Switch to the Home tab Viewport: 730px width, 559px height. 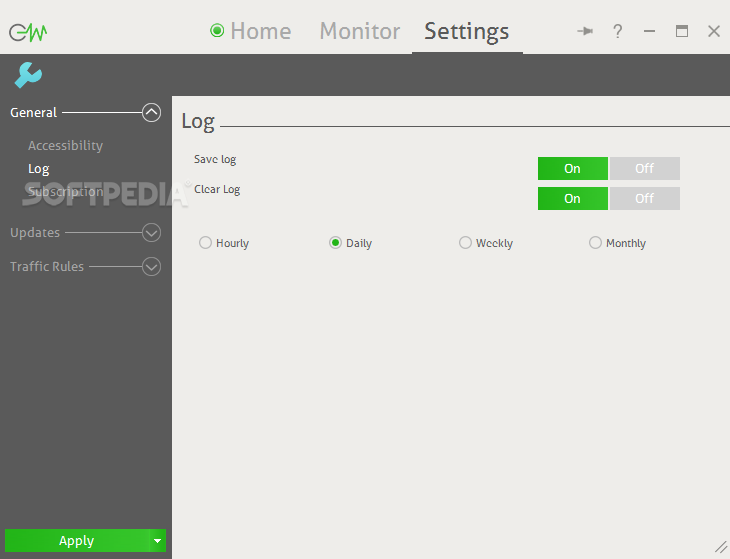coord(261,31)
